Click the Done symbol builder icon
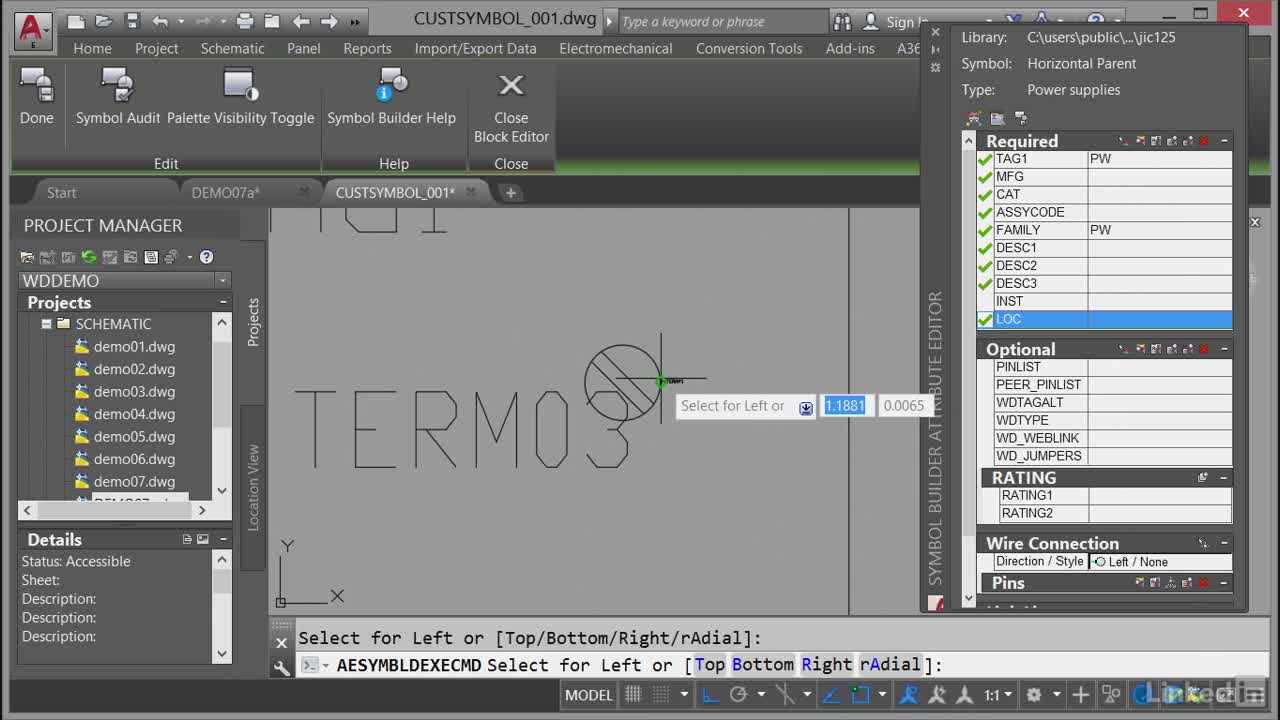 (x=37, y=97)
